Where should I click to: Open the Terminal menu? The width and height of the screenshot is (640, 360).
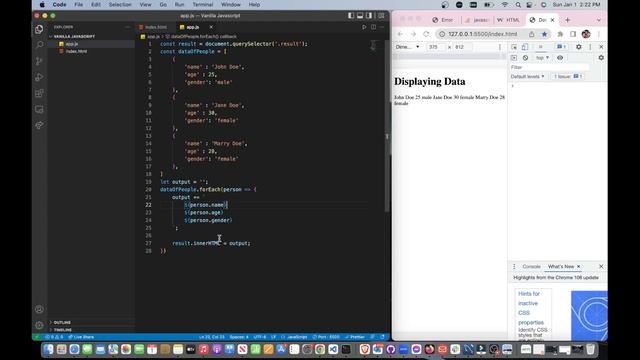click(203, 4)
